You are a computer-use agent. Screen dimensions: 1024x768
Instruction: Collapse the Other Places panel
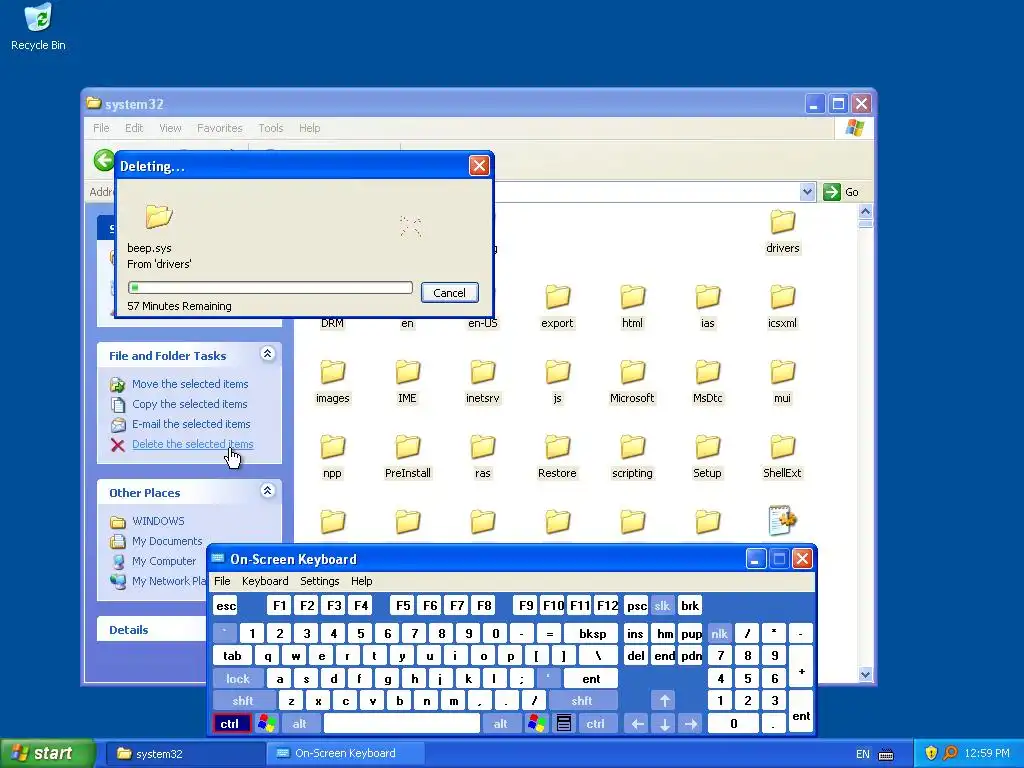267,490
